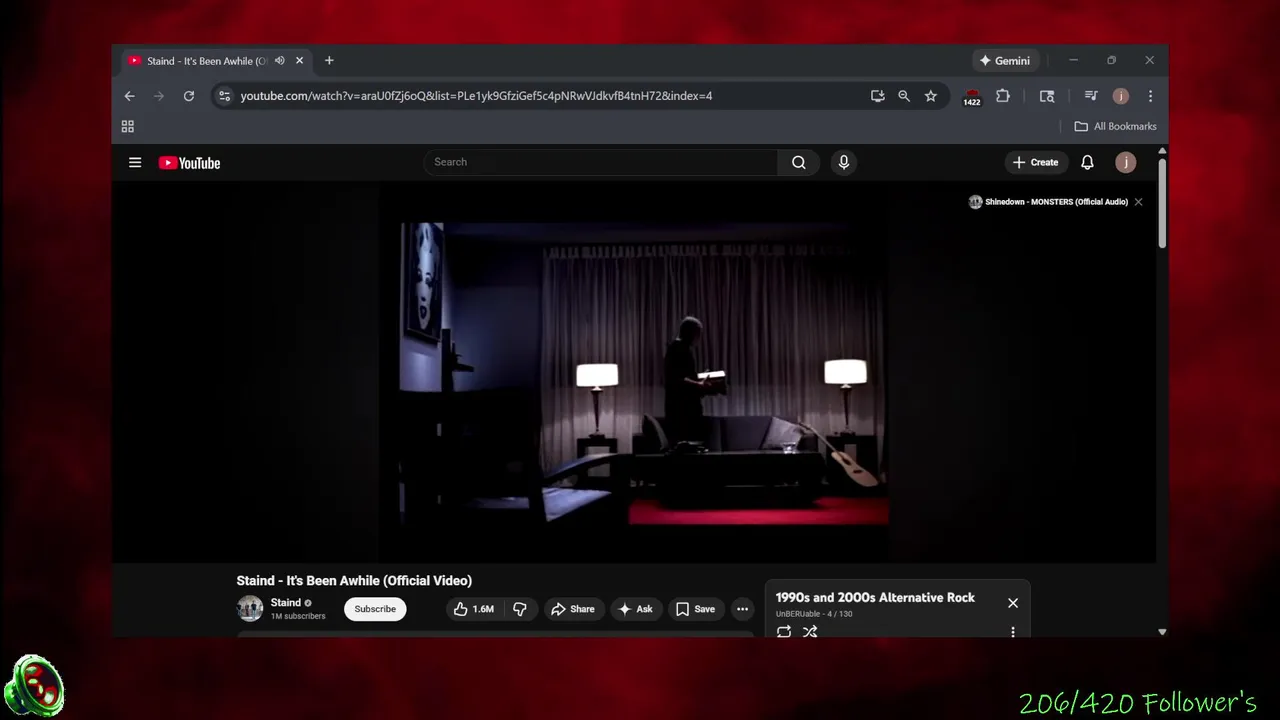Open the zoom level indicator

click(904, 96)
